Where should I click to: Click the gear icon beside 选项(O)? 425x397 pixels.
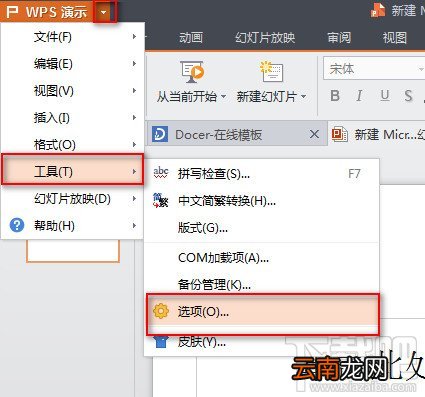pyautogui.click(x=161, y=311)
